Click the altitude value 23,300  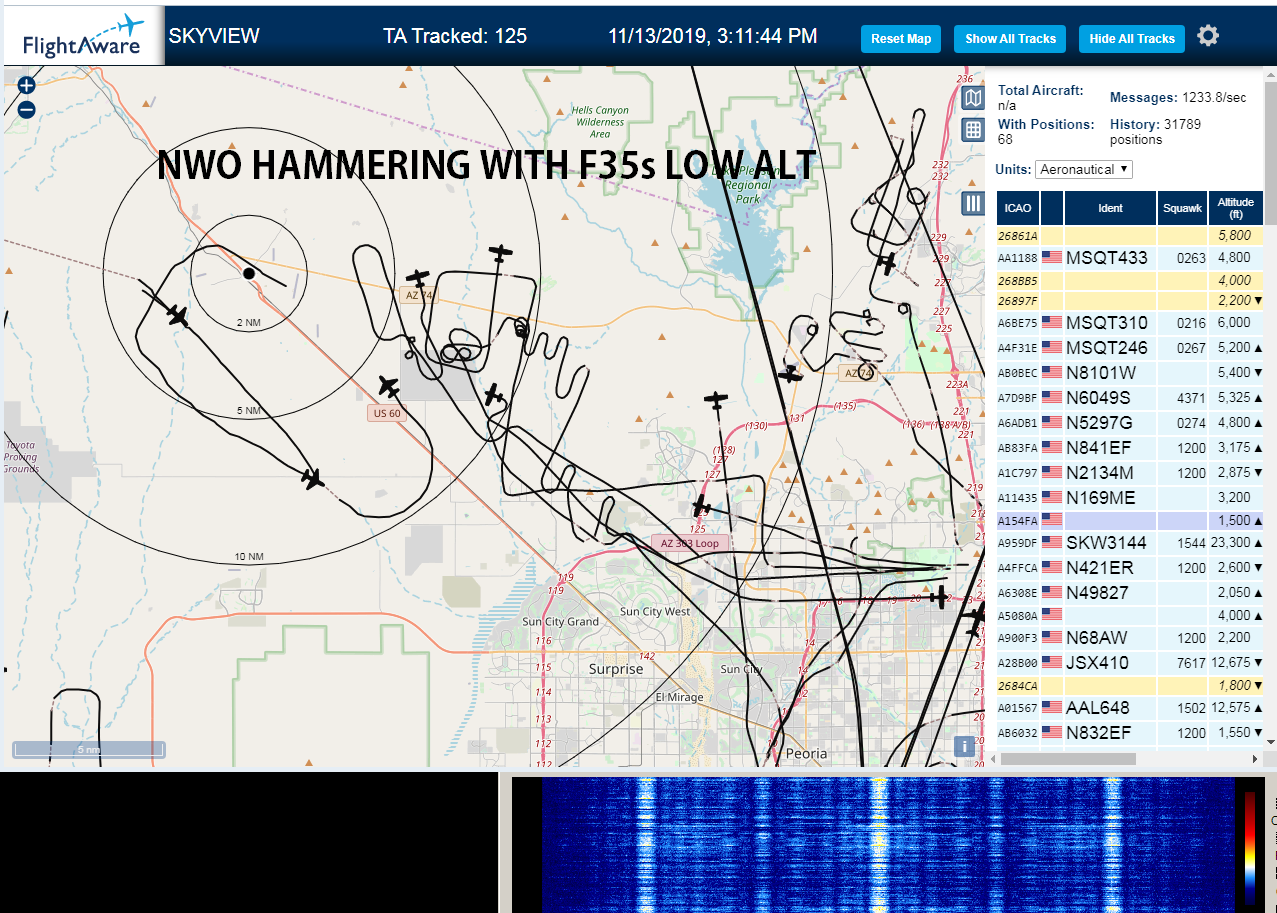[1230, 543]
